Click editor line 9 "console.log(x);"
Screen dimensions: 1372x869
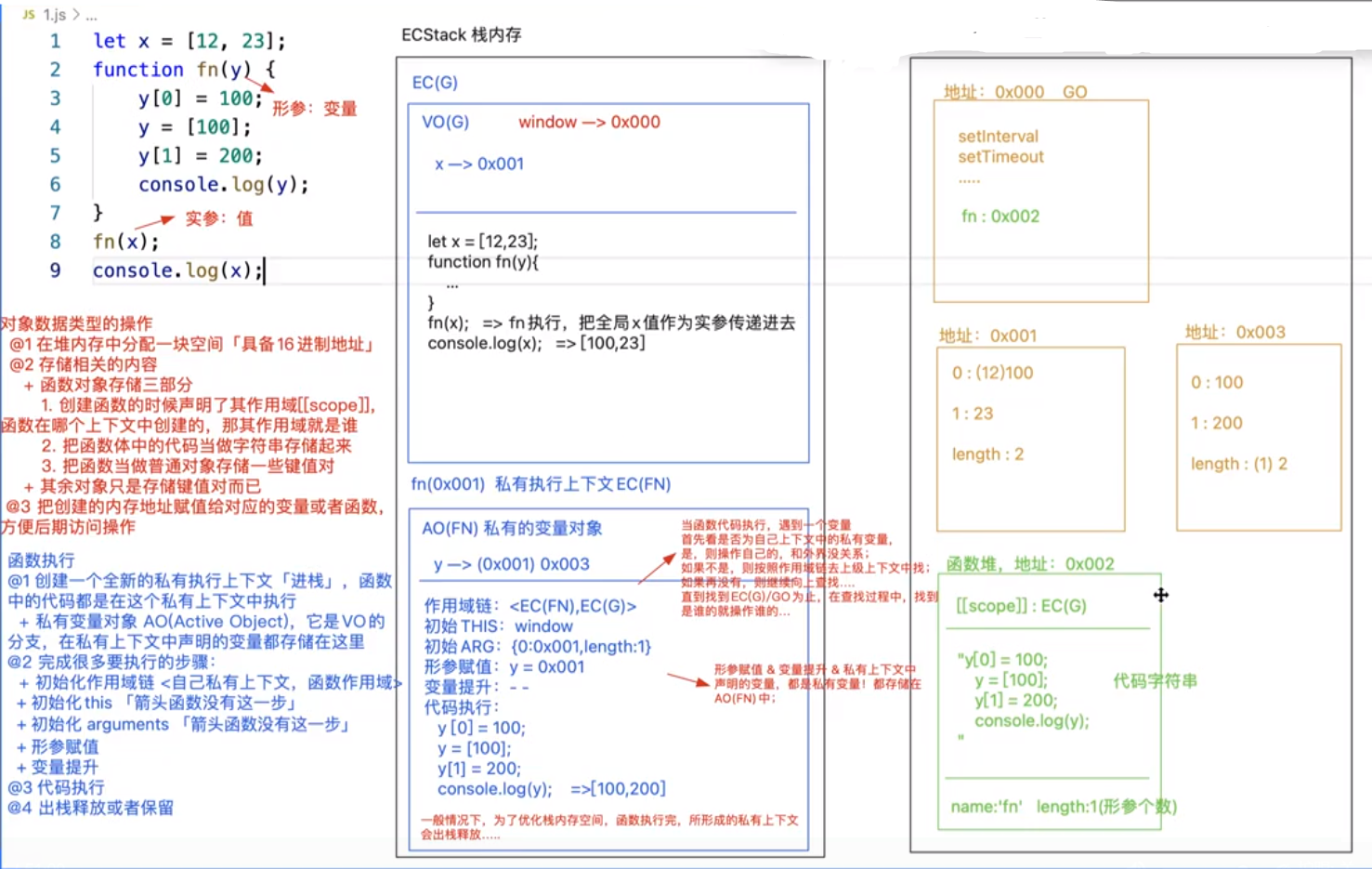[x=177, y=270]
